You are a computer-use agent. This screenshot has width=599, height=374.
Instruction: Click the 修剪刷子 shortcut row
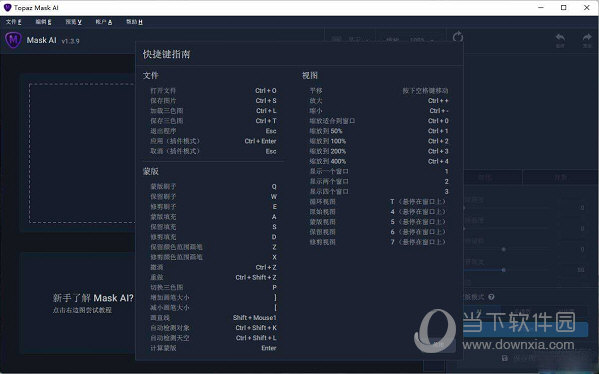tap(213, 207)
